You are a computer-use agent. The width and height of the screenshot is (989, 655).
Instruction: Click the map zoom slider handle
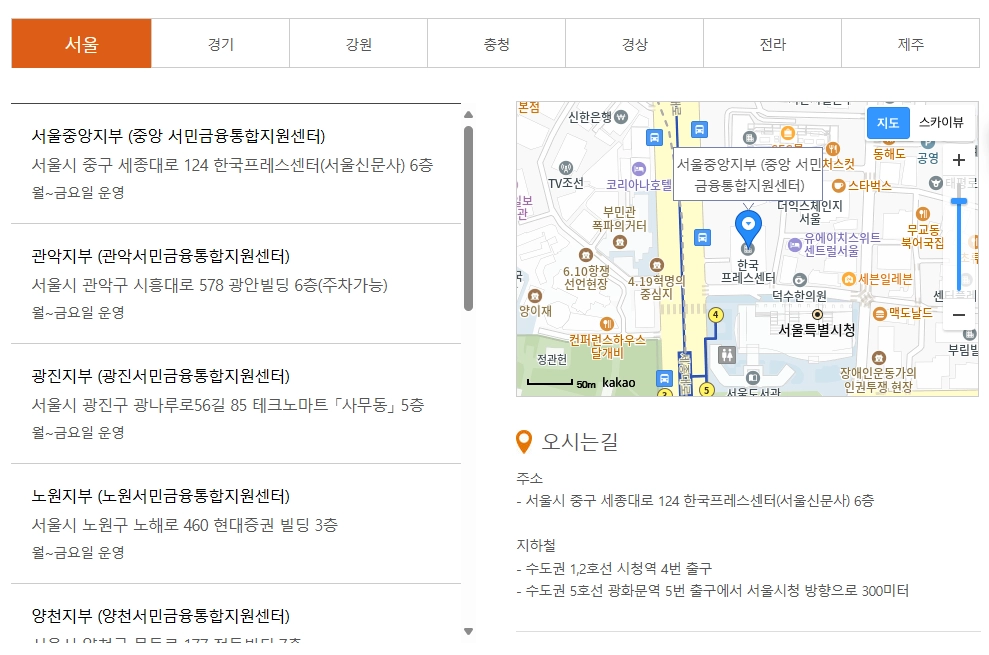point(959,201)
